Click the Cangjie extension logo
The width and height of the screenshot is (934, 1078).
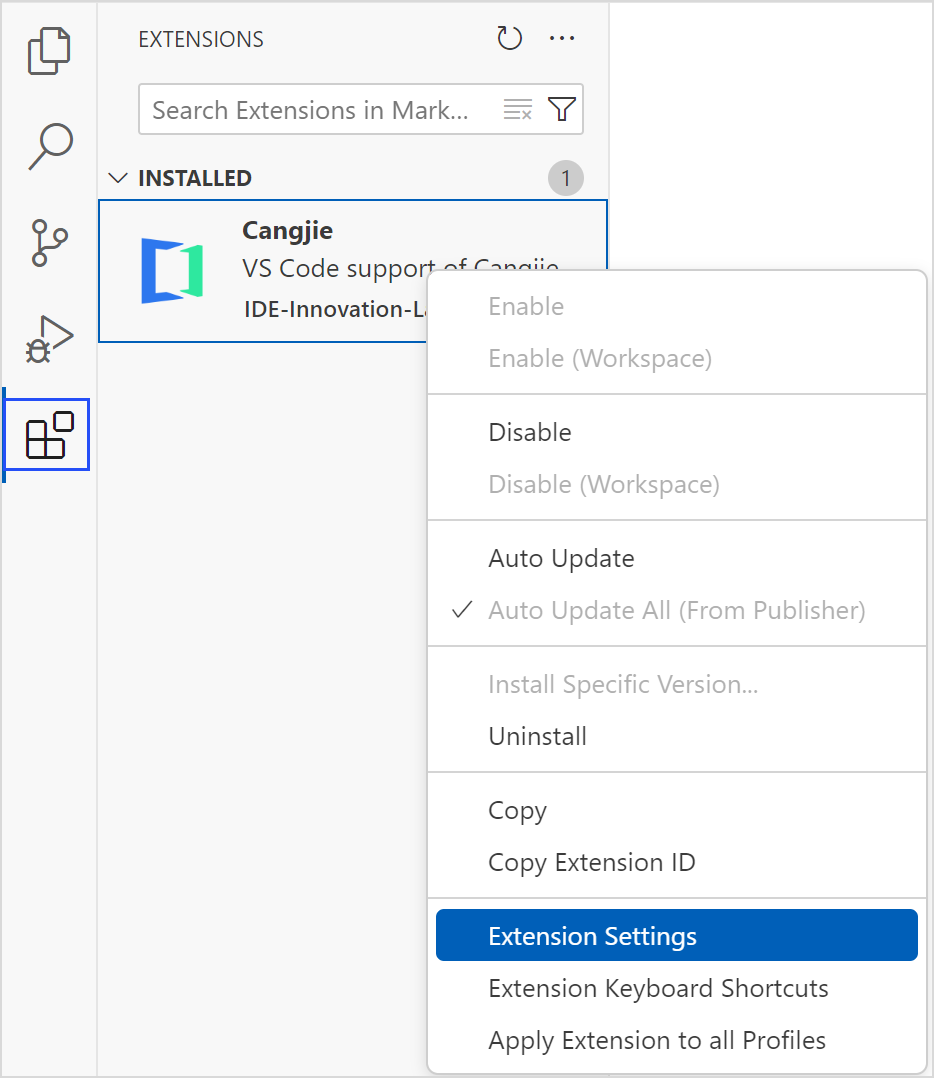pyautogui.click(x=172, y=271)
